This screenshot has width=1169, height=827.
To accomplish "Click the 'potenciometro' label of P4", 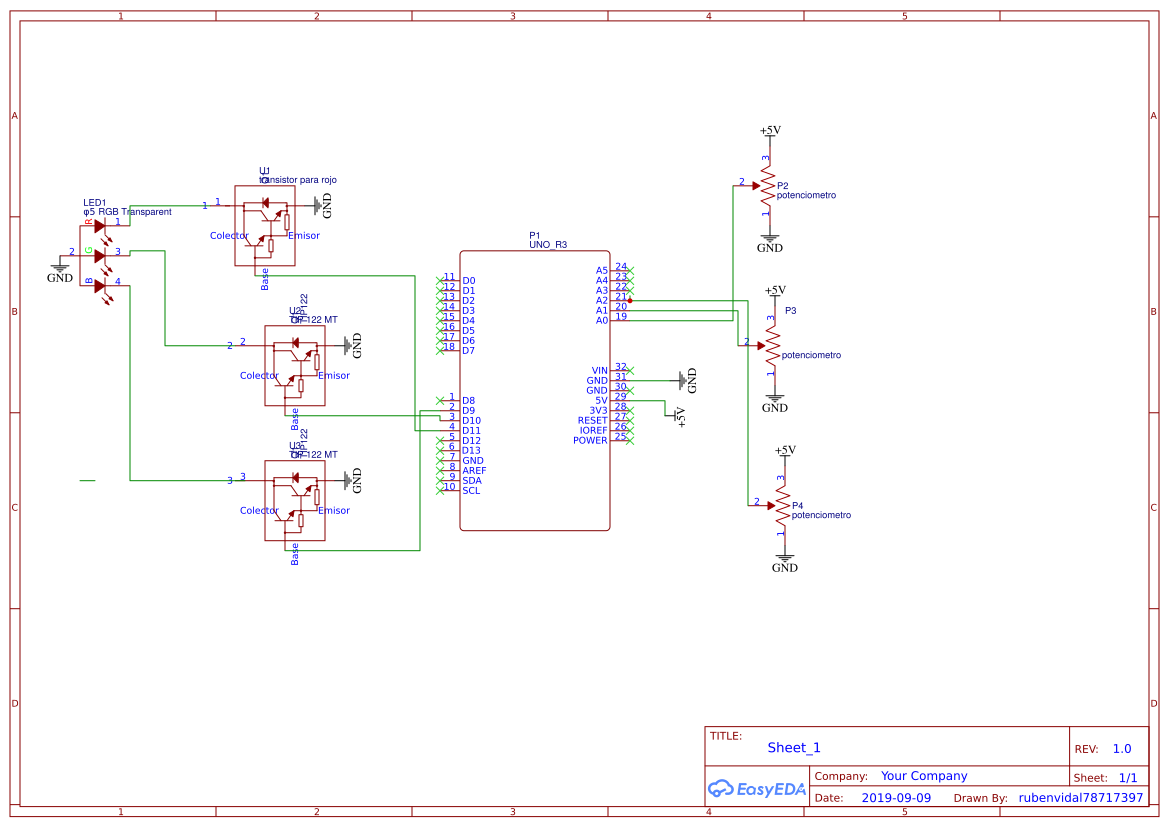I will [x=822, y=515].
